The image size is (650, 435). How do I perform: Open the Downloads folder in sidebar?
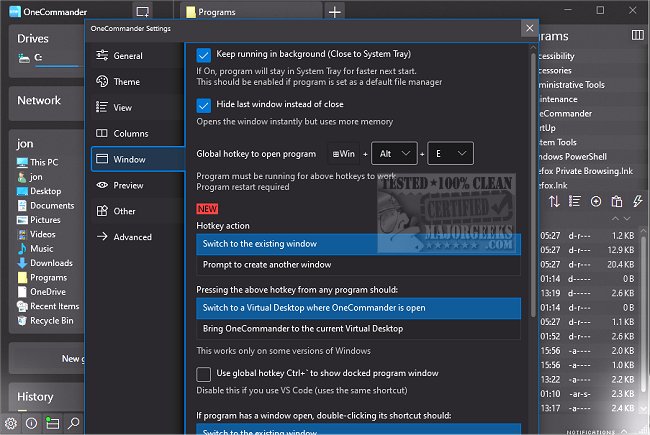(x=50, y=263)
